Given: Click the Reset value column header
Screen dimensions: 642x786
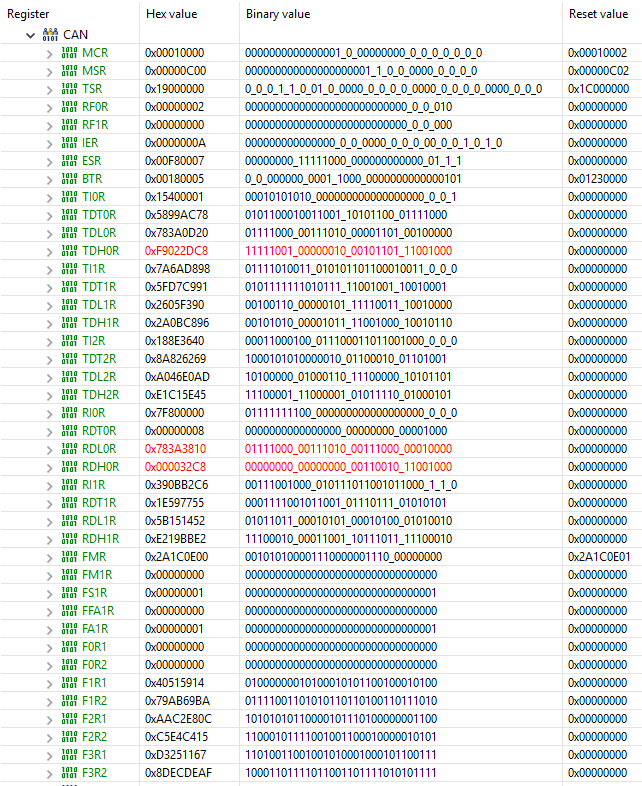Looking at the screenshot, I should point(598,14).
